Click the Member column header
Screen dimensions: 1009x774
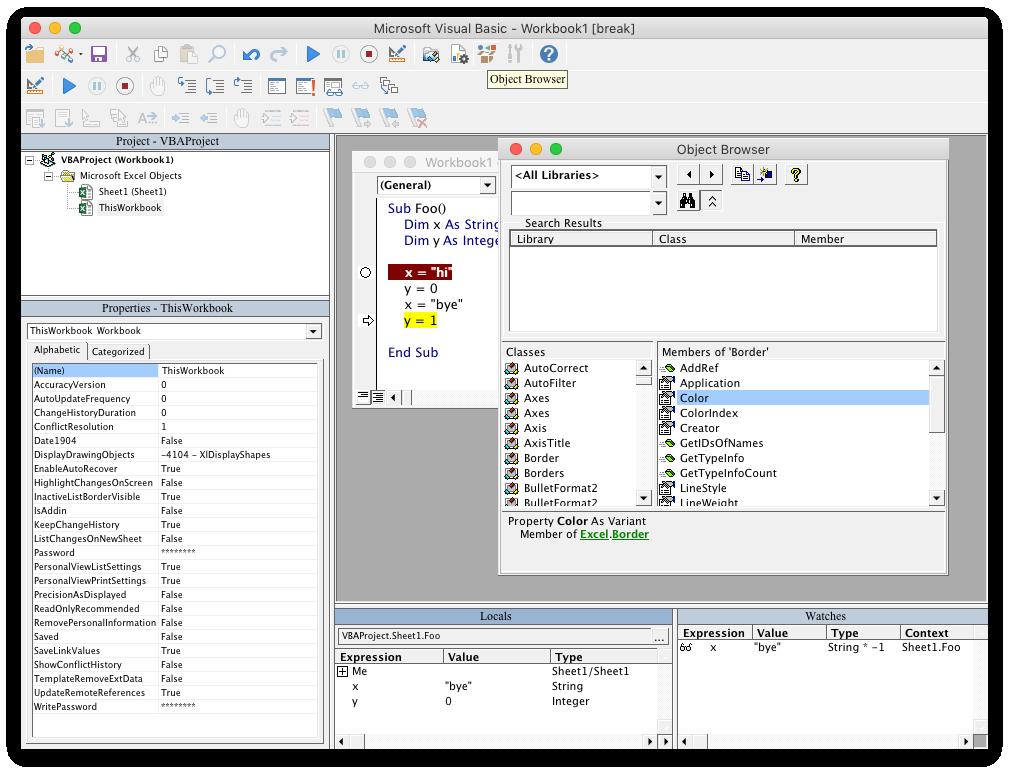coord(865,239)
